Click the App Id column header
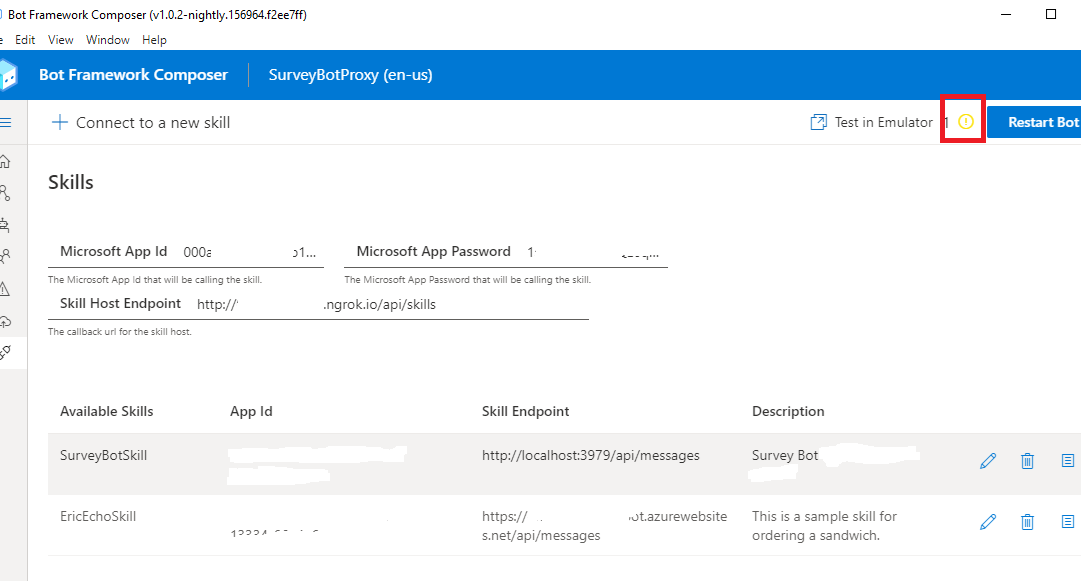The height and width of the screenshot is (581, 1081). (x=251, y=411)
